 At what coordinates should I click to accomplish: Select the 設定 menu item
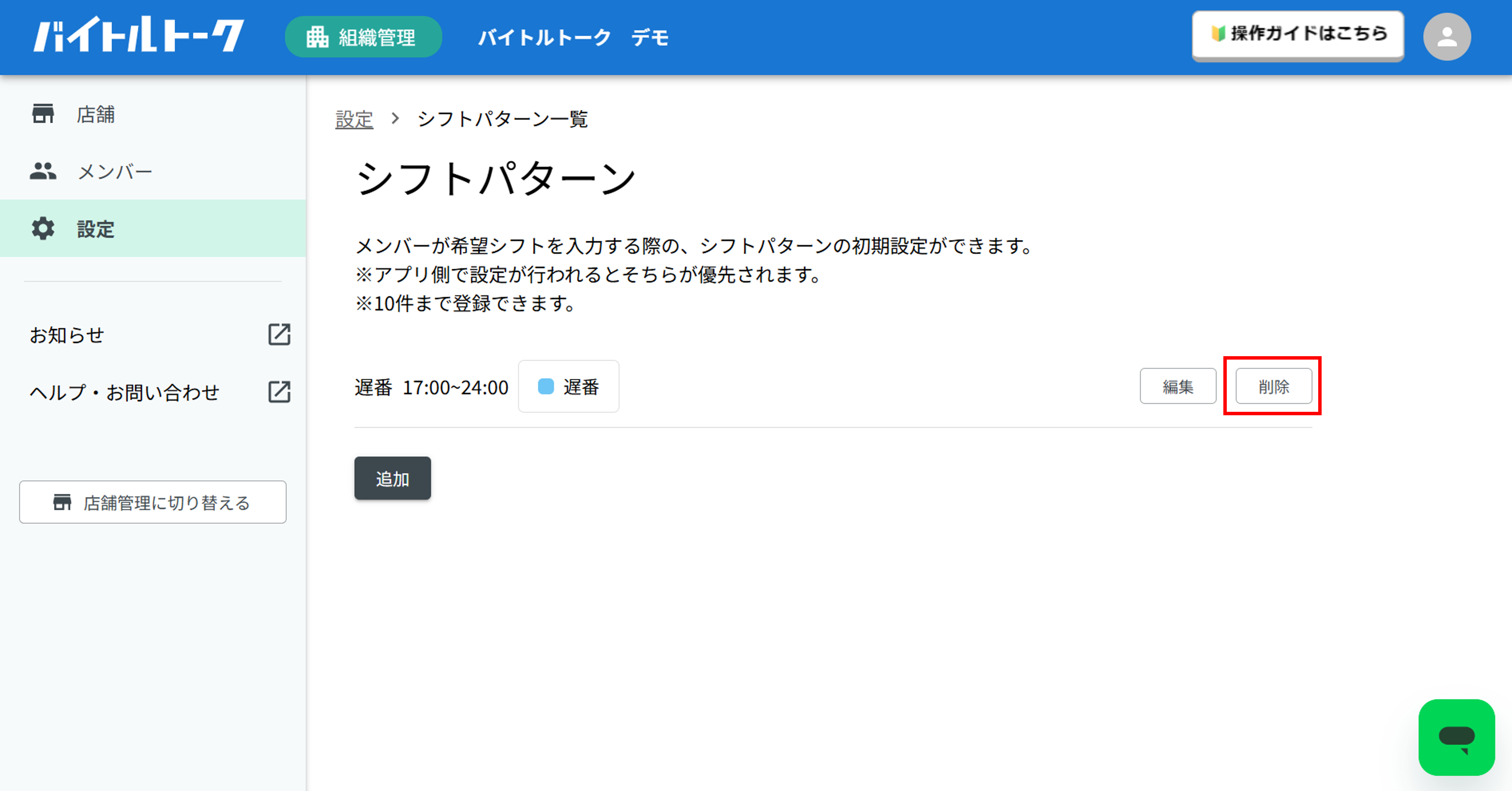pos(153,228)
